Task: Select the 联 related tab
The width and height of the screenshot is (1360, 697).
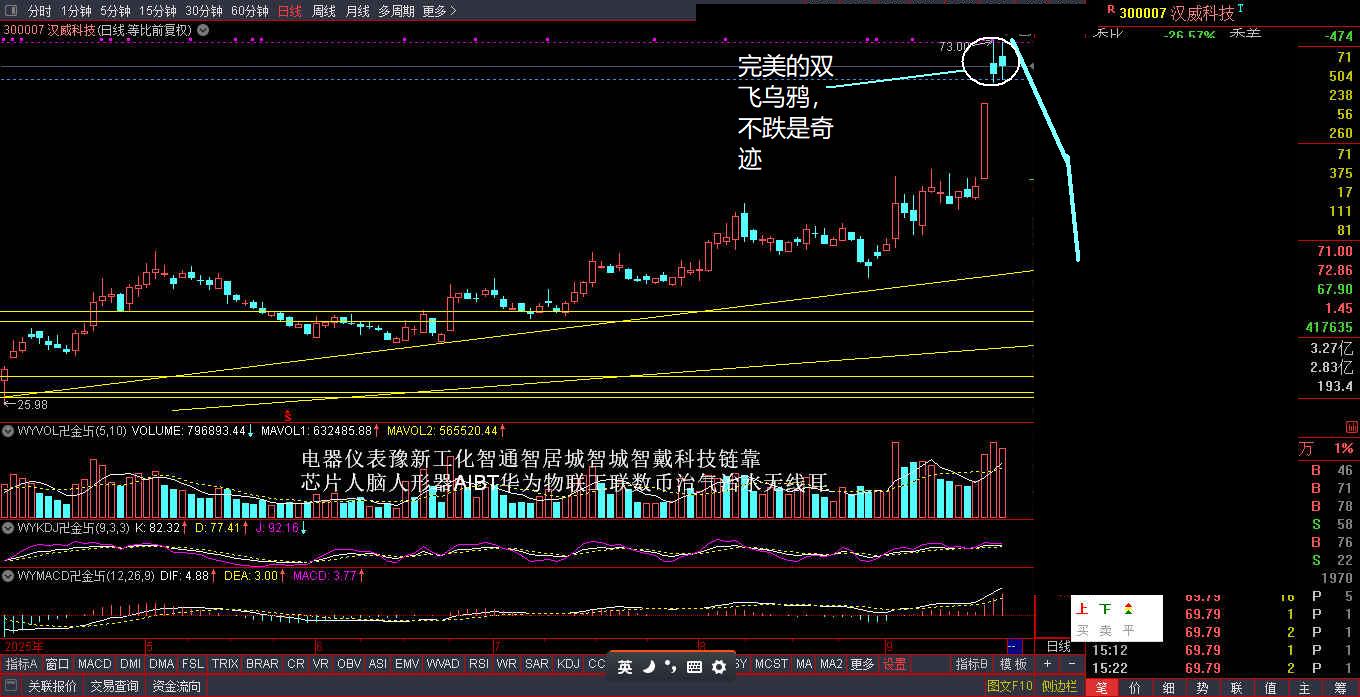Action: [1236, 687]
